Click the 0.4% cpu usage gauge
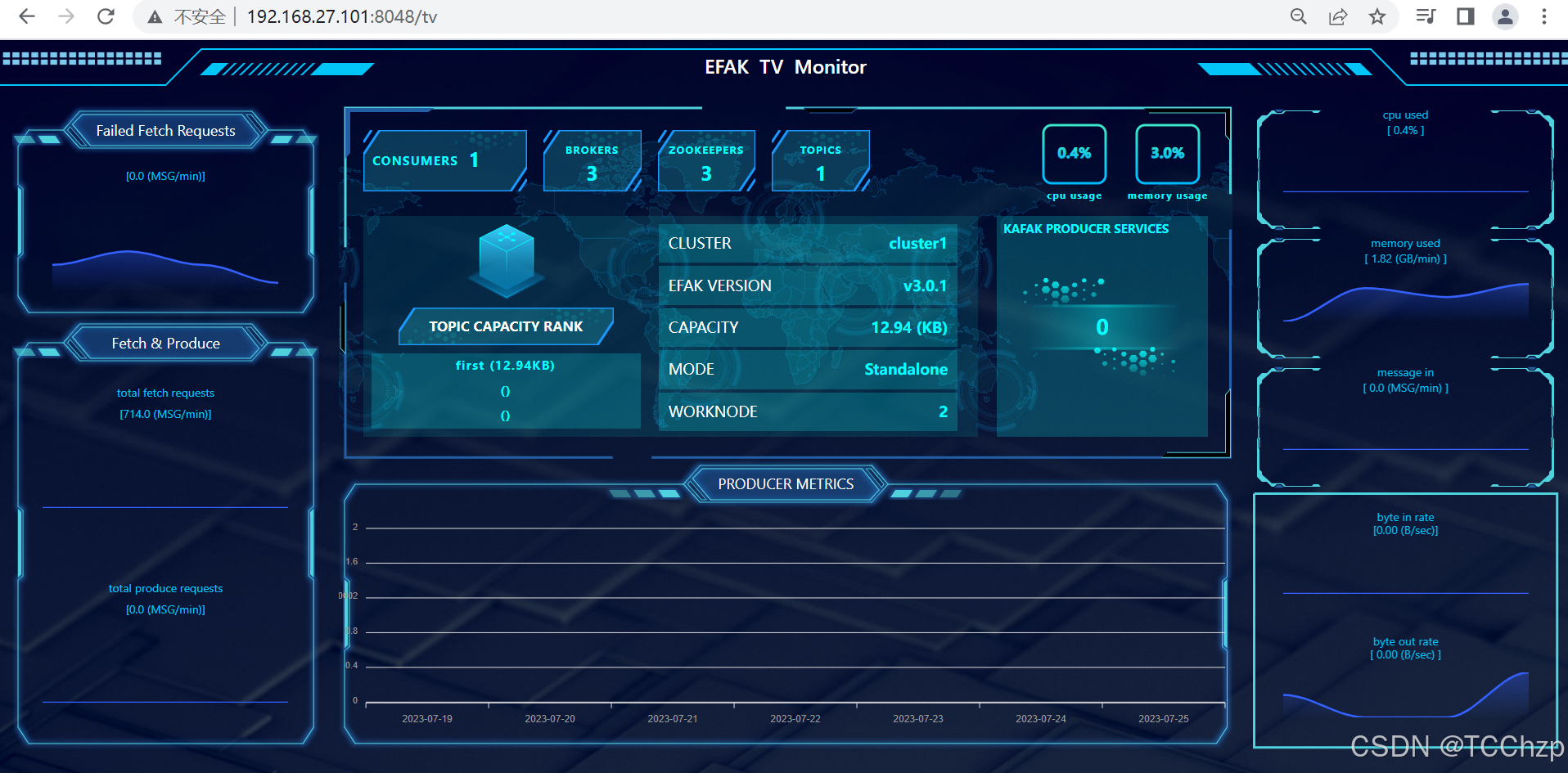 point(1075,154)
